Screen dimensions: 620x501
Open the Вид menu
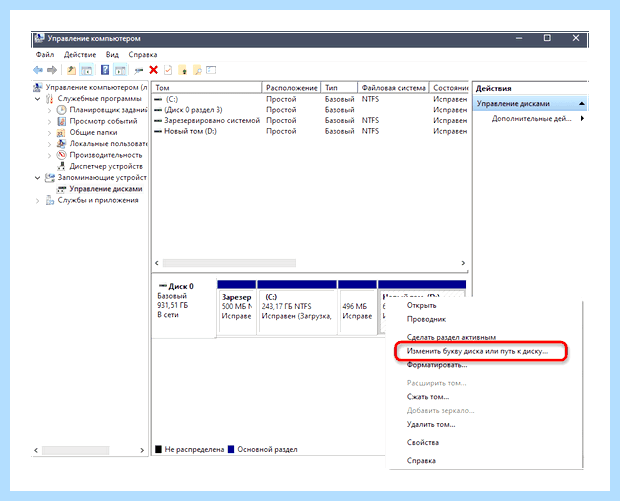(x=112, y=55)
